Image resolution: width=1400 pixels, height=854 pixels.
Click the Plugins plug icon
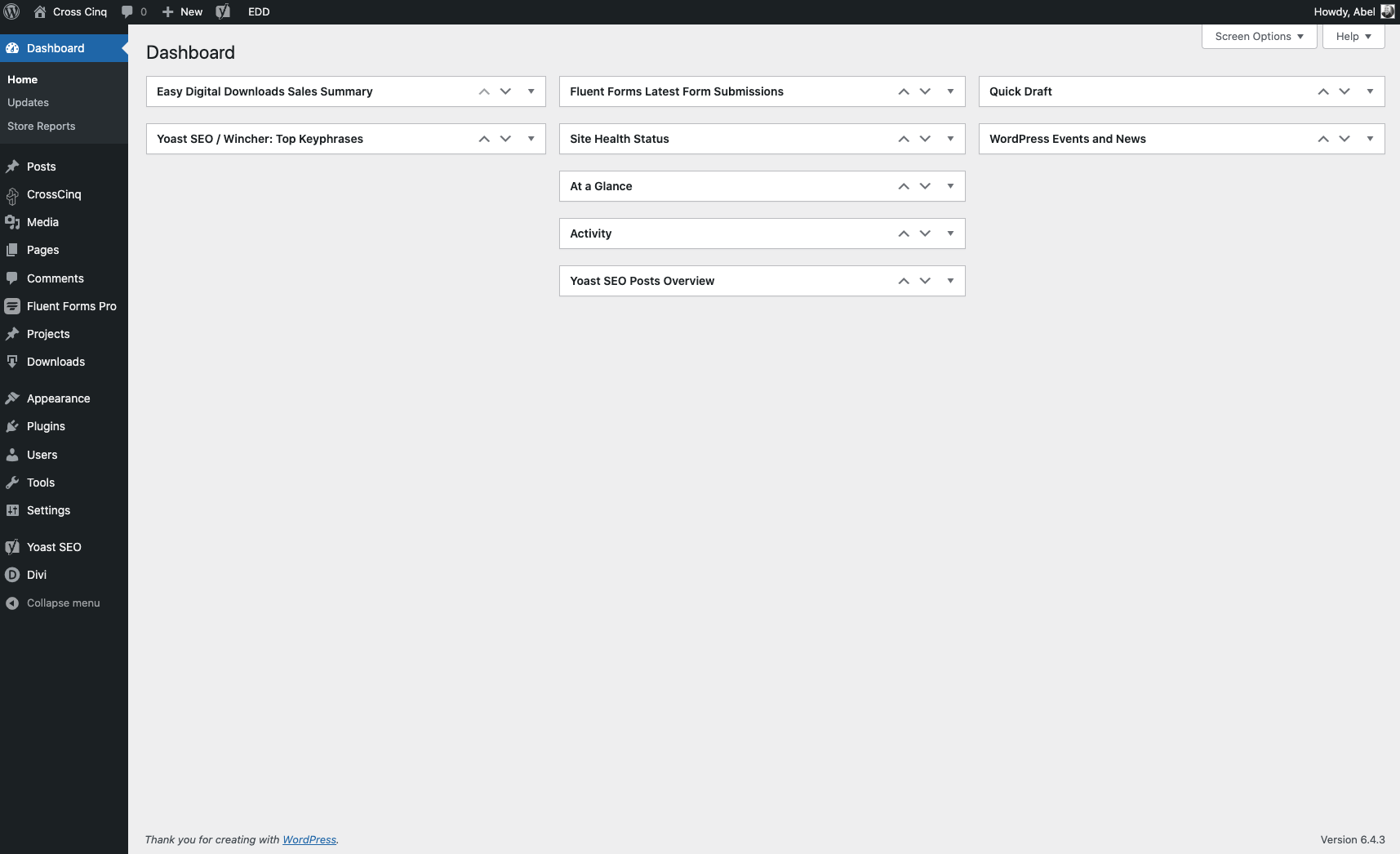[x=12, y=426]
